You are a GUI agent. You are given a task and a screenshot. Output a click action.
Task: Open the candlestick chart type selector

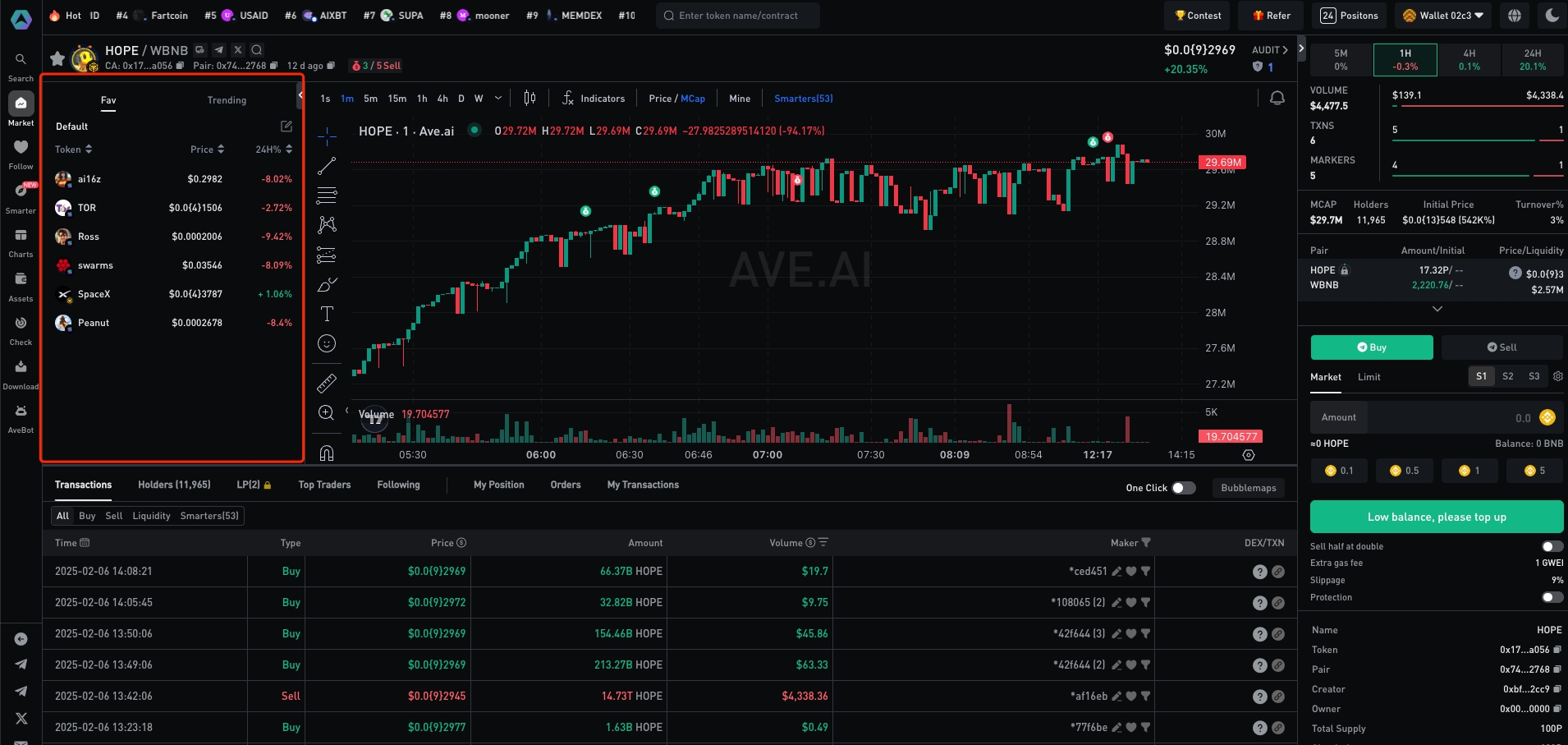pyautogui.click(x=530, y=99)
